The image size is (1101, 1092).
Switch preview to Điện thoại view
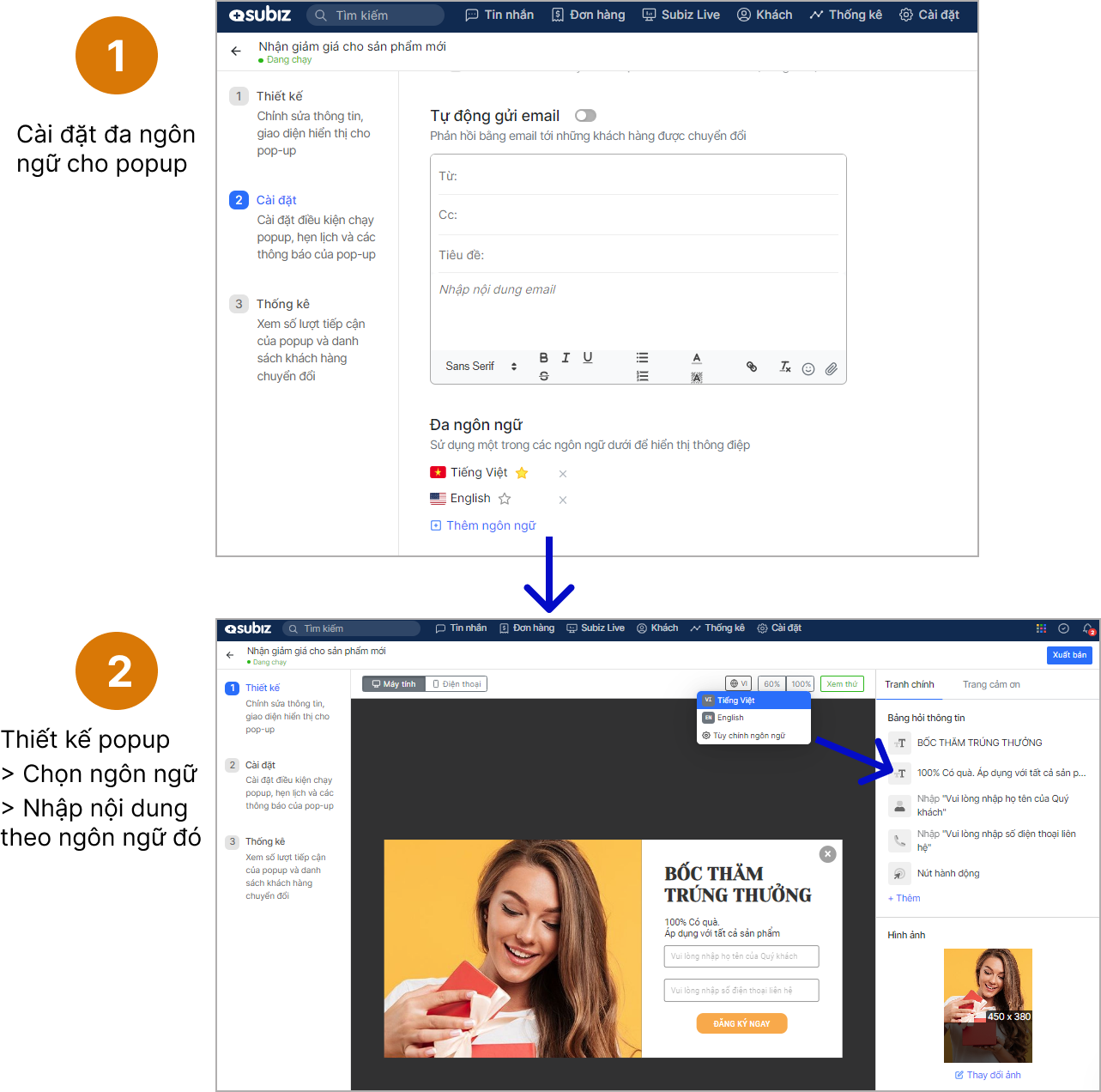457,684
